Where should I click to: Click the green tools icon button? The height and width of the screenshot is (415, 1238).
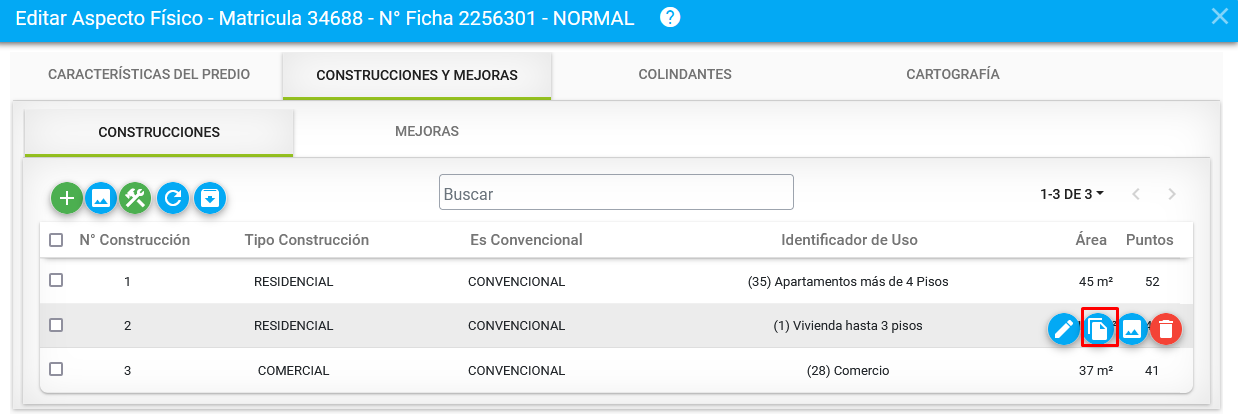tap(135, 198)
